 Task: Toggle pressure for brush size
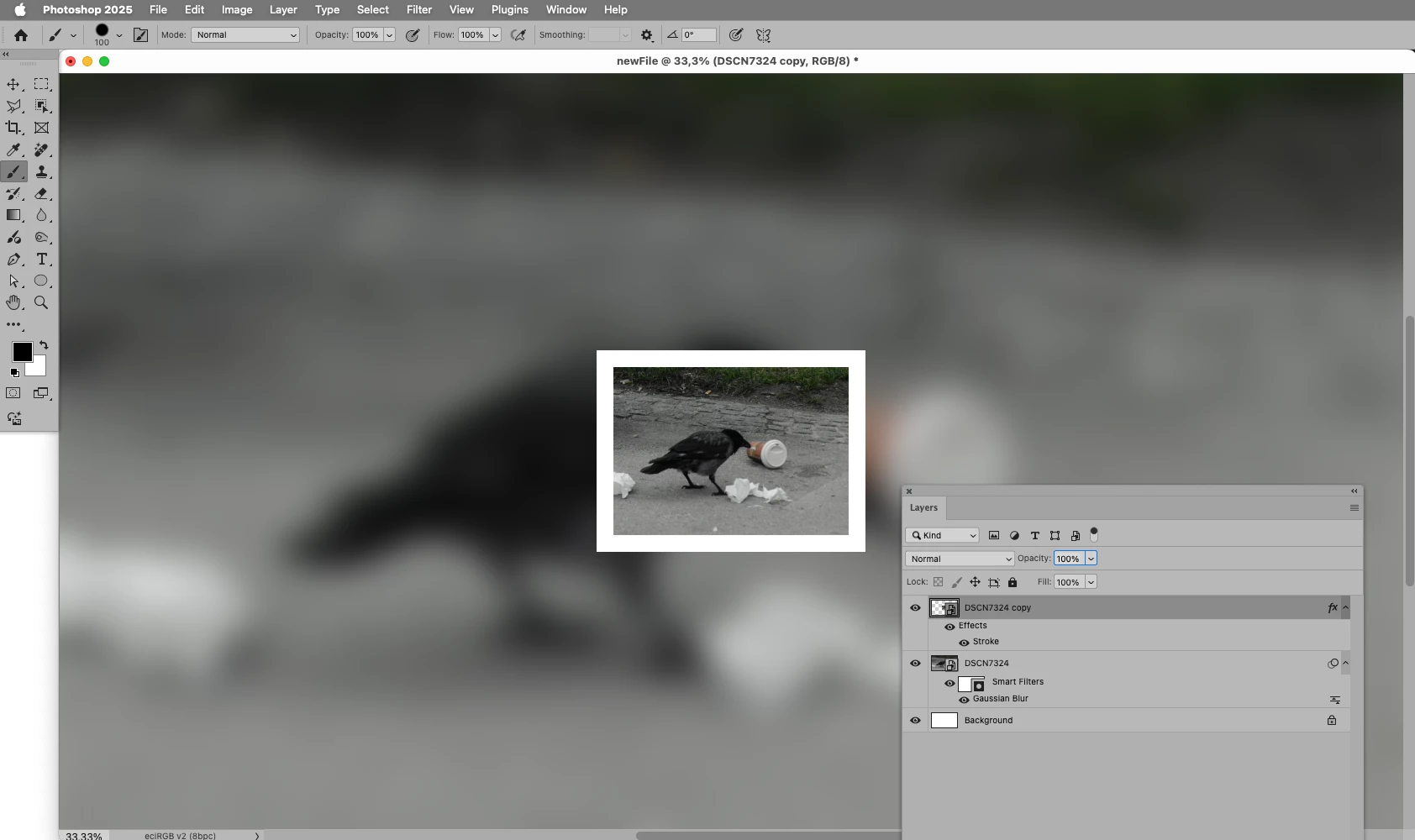736,34
